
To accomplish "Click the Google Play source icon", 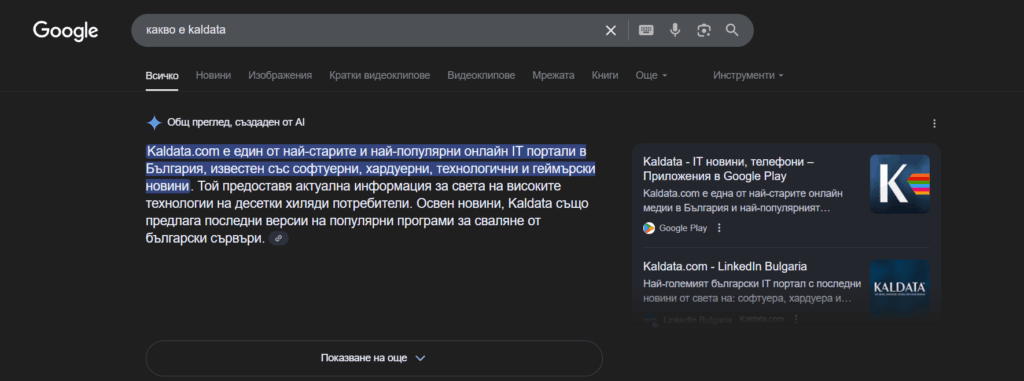I will click(648, 228).
